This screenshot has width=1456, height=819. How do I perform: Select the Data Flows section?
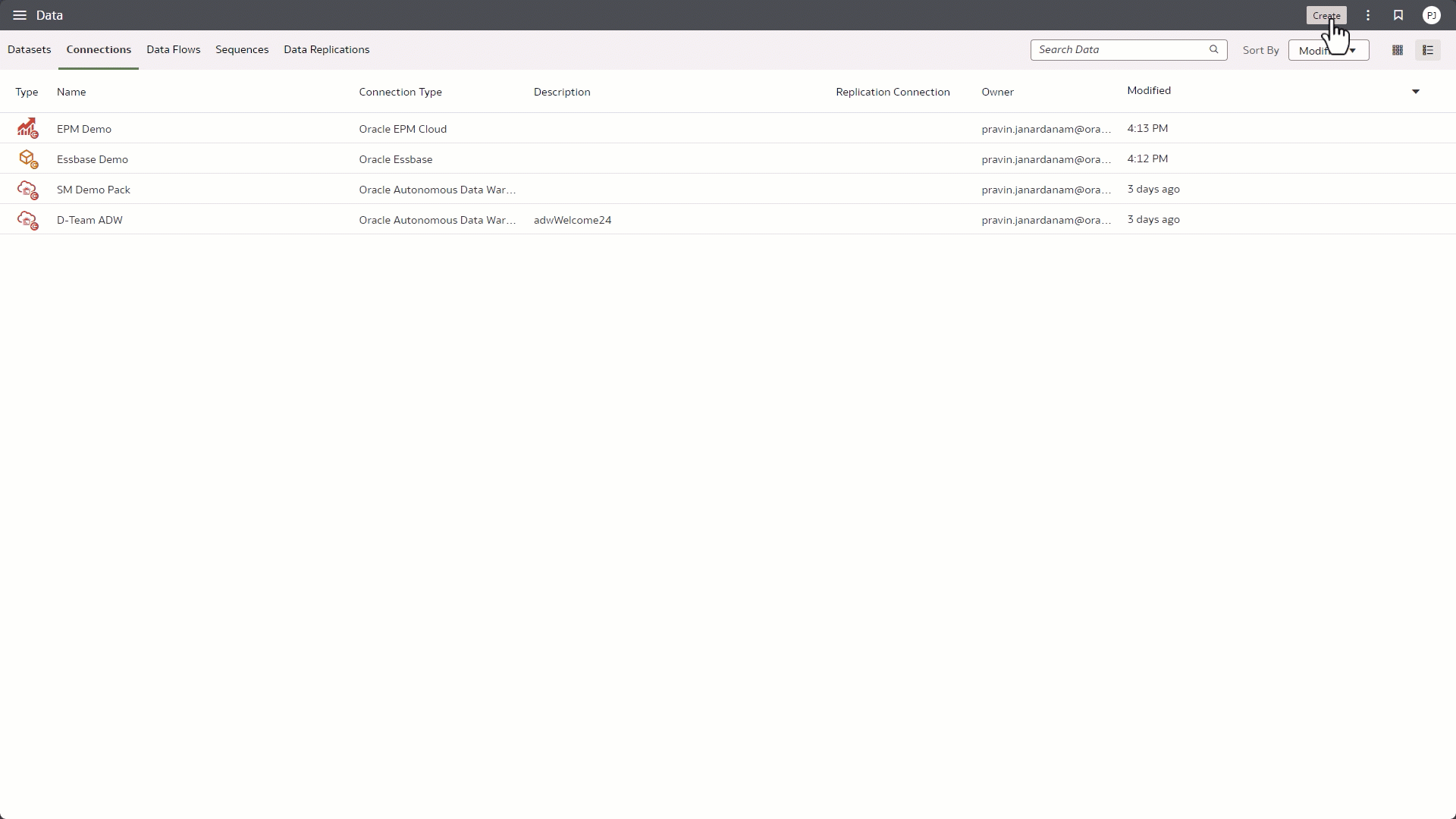(173, 49)
